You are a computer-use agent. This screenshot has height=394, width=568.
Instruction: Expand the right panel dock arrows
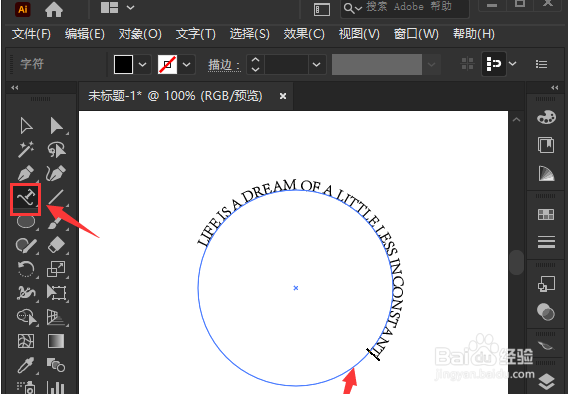click(x=555, y=88)
